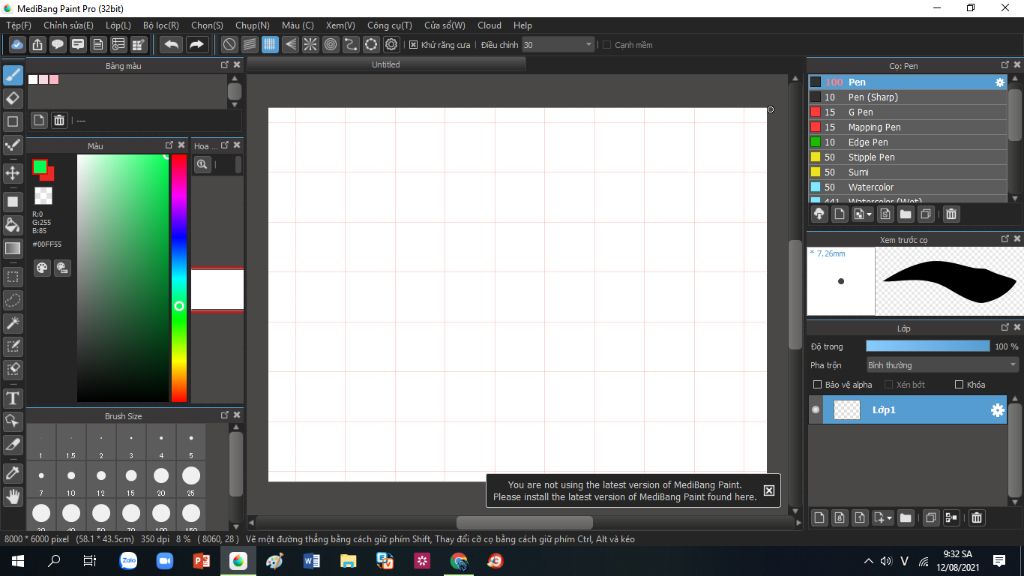Select the Gradient tool

point(12,248)
